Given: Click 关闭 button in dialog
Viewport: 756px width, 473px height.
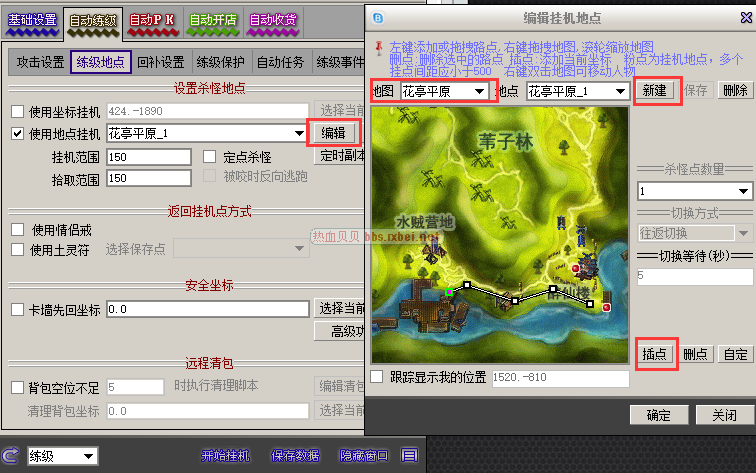Looking at the screenshot, I should click(x=724, y=415).
